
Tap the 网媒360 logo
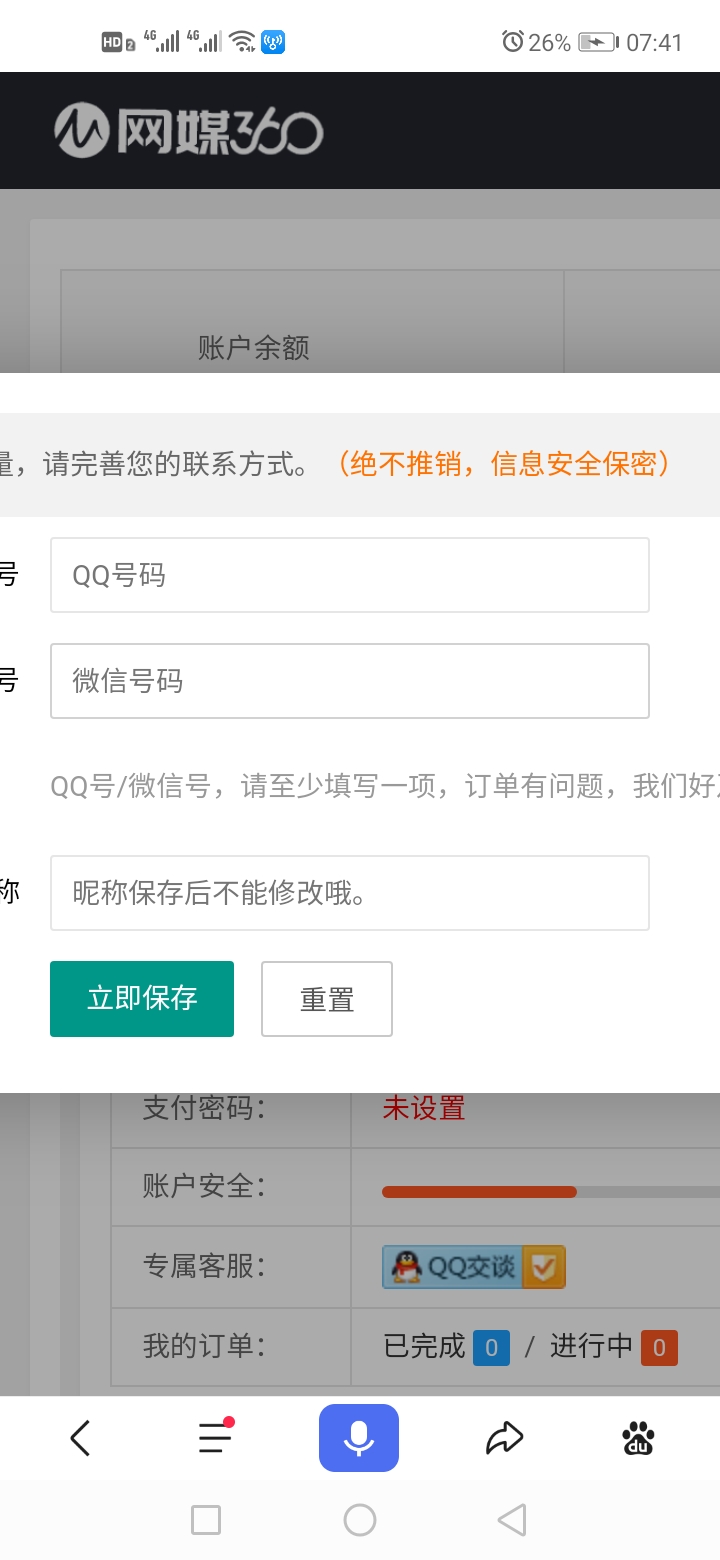coord(188,131)
